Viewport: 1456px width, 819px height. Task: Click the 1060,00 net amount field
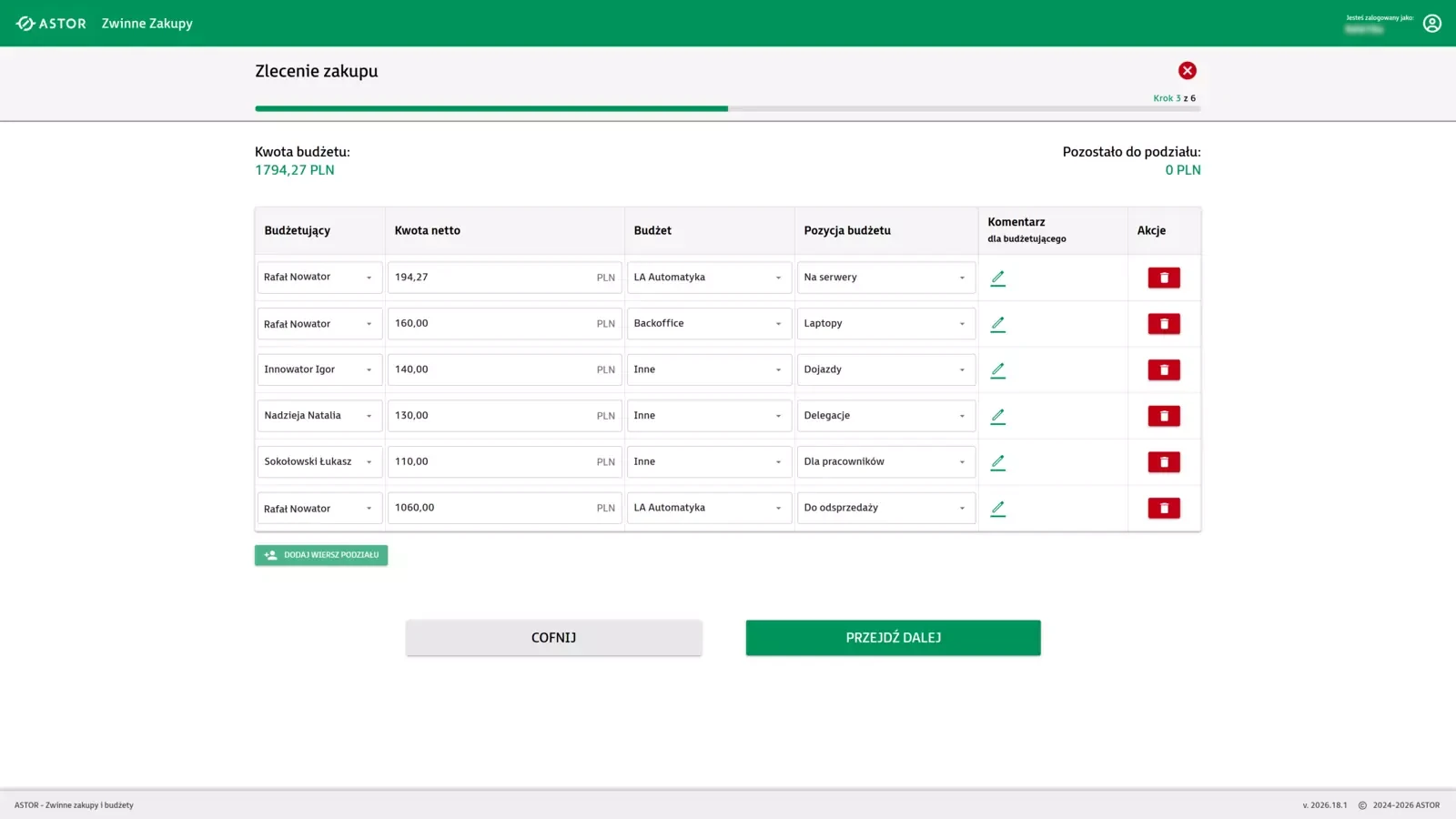click(x=491, y=508)
